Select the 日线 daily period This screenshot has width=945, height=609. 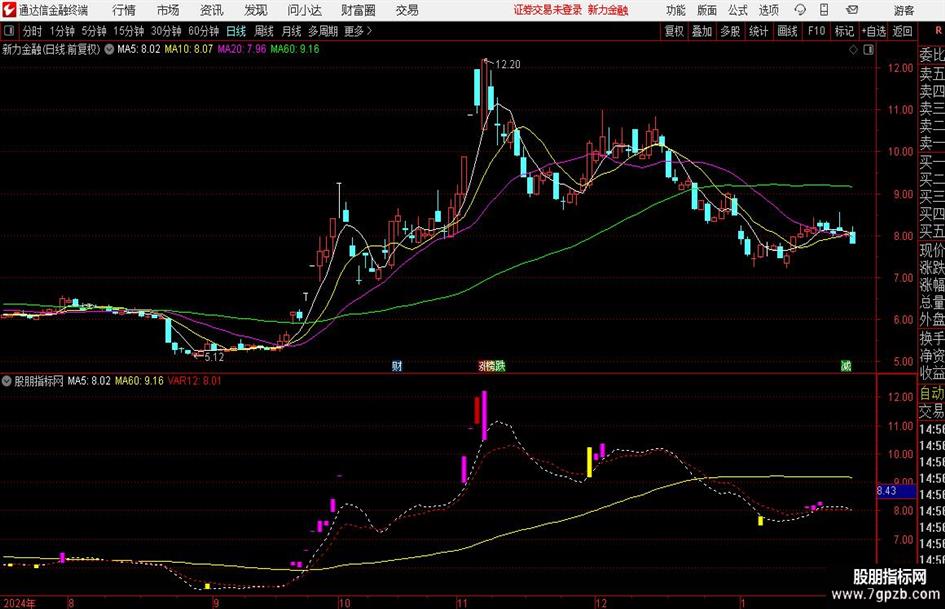[236, 31]
